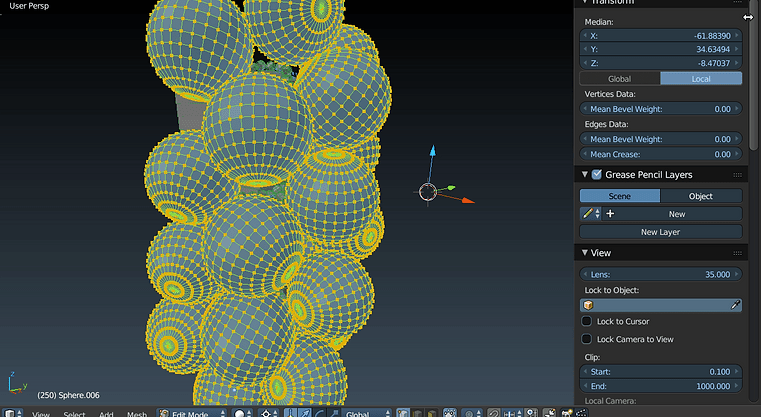The width and height of the screenshot is (761, 417).
Task: Click the vertices Mean Bevel Weight slider
Action: pos(661,109)
